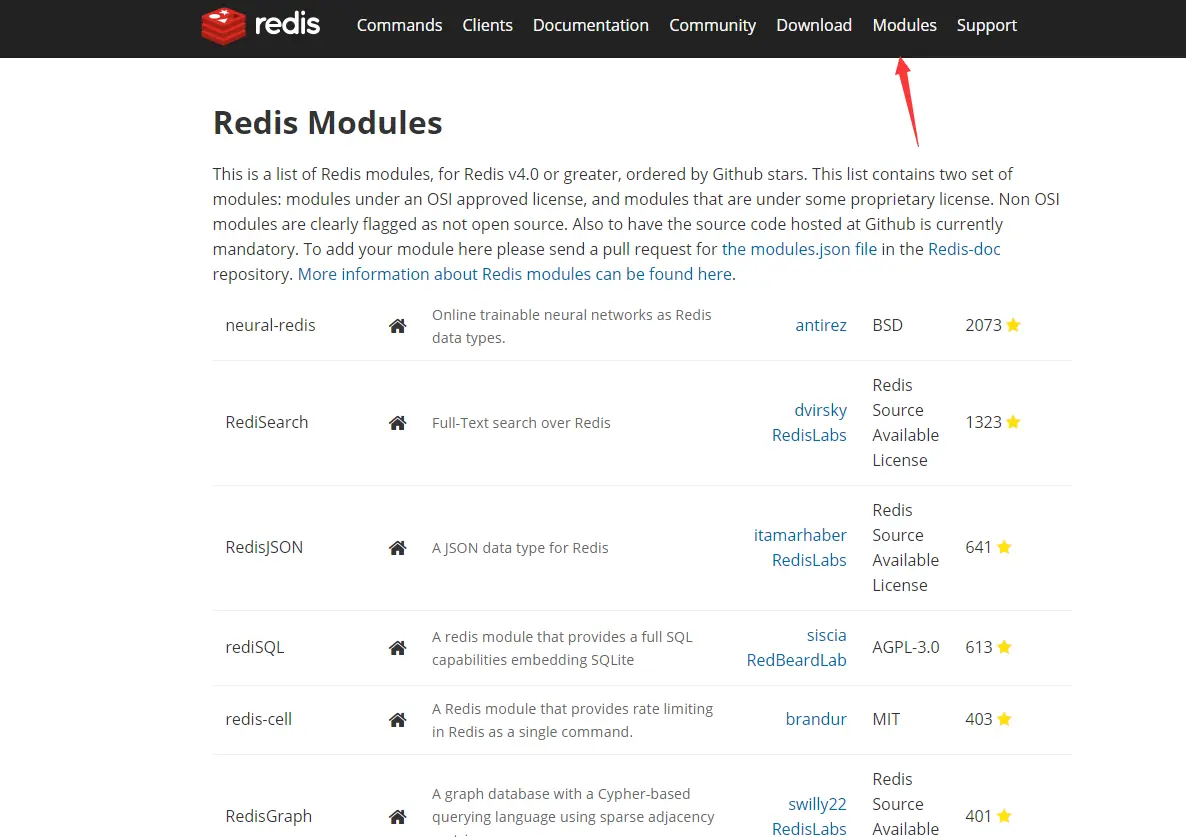Select the Modules nav item
The width and height of the screenshot is (1186, 837).
pos(905,25)
